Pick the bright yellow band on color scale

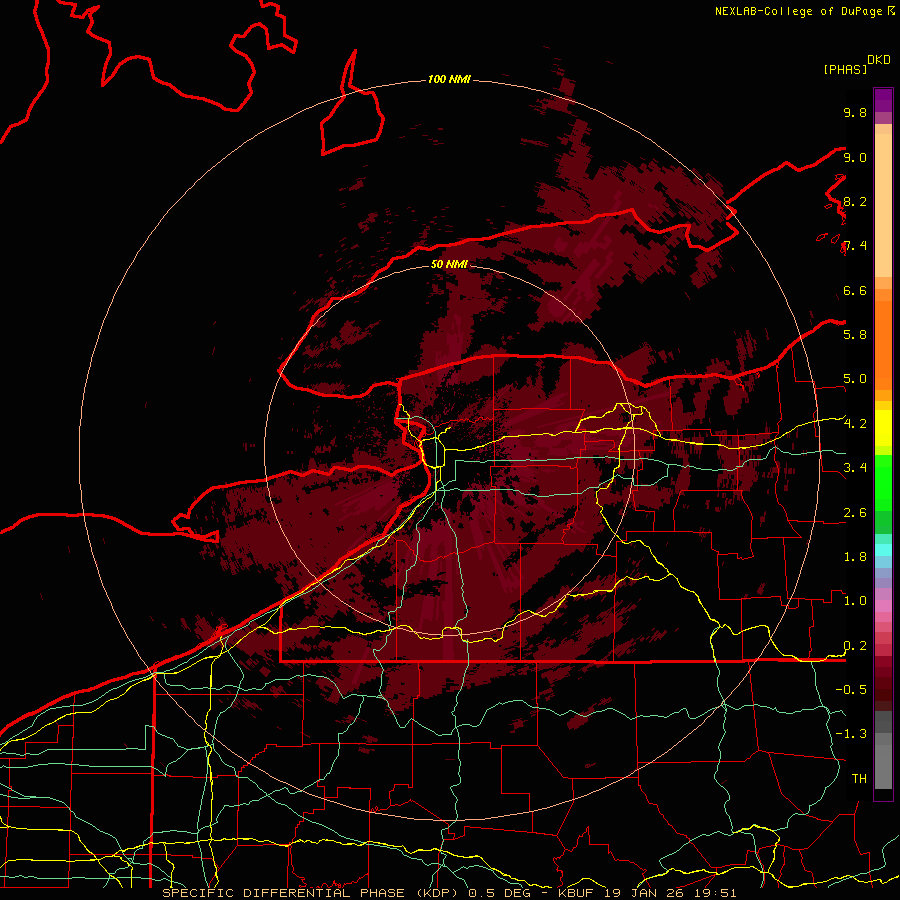(x=883, y=428)
